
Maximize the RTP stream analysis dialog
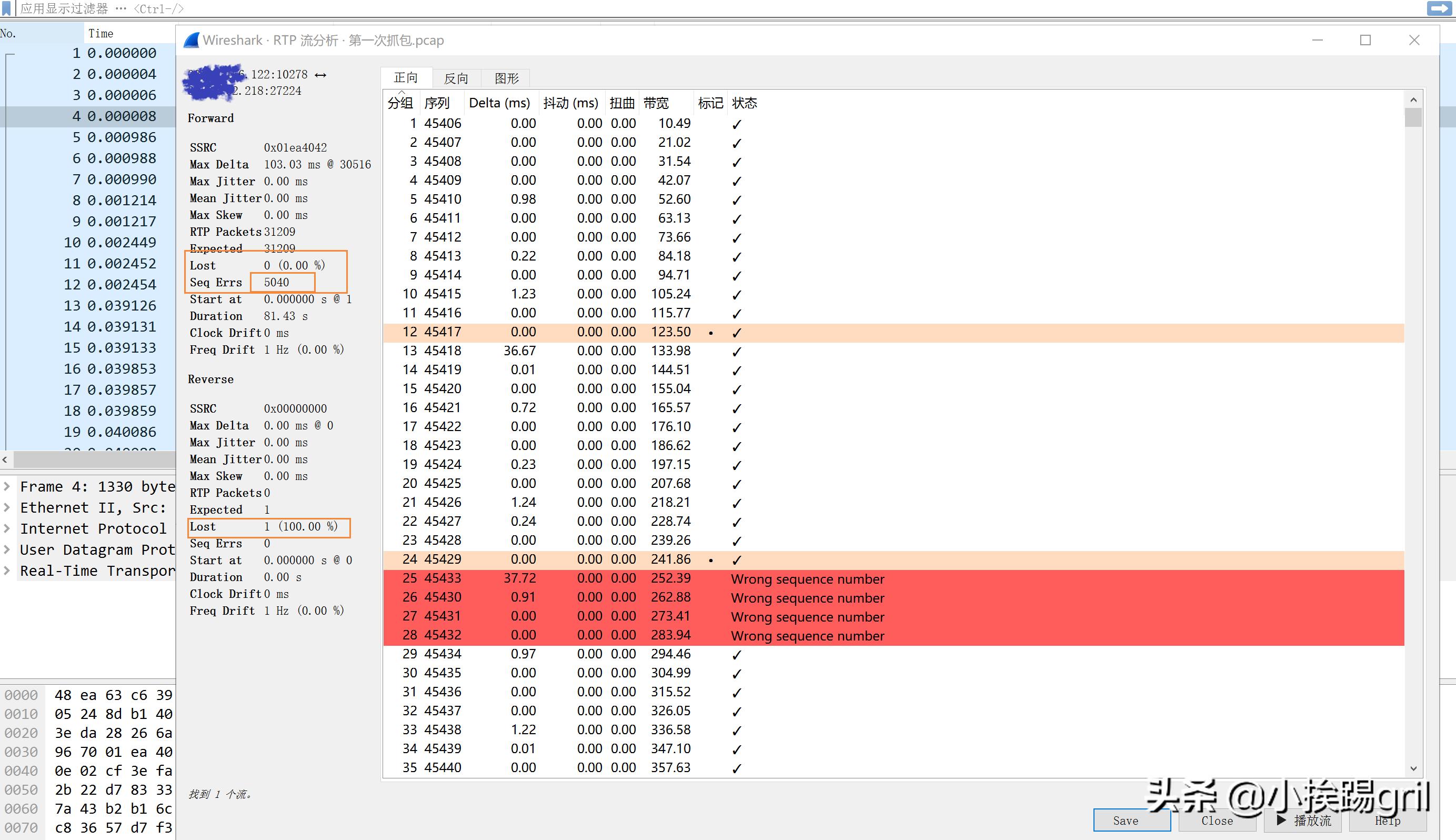(x=1365, y=41)
